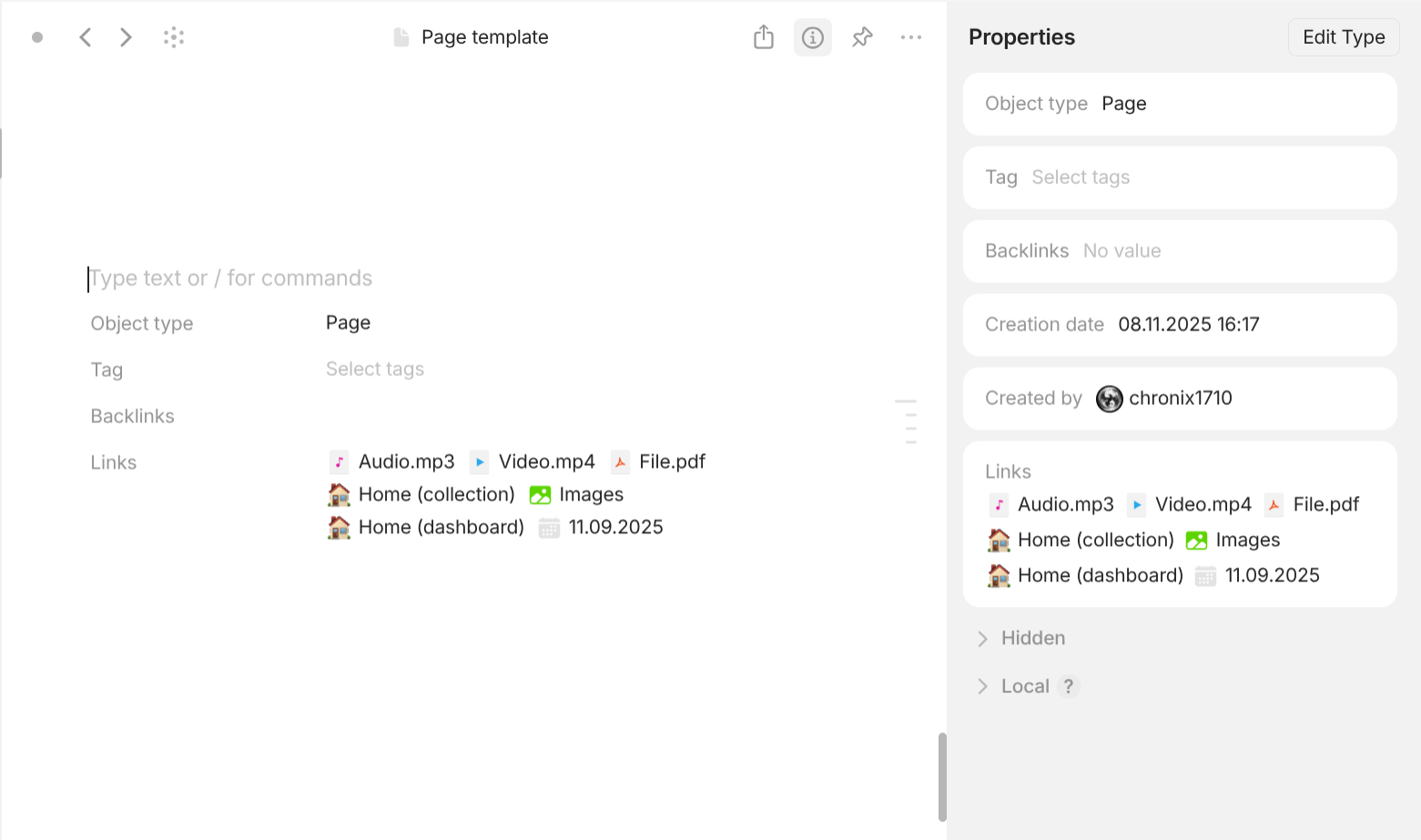This screenshot has height=840, width=1421.
Task: Open the graph view dots icon
Action: (174, 37)
